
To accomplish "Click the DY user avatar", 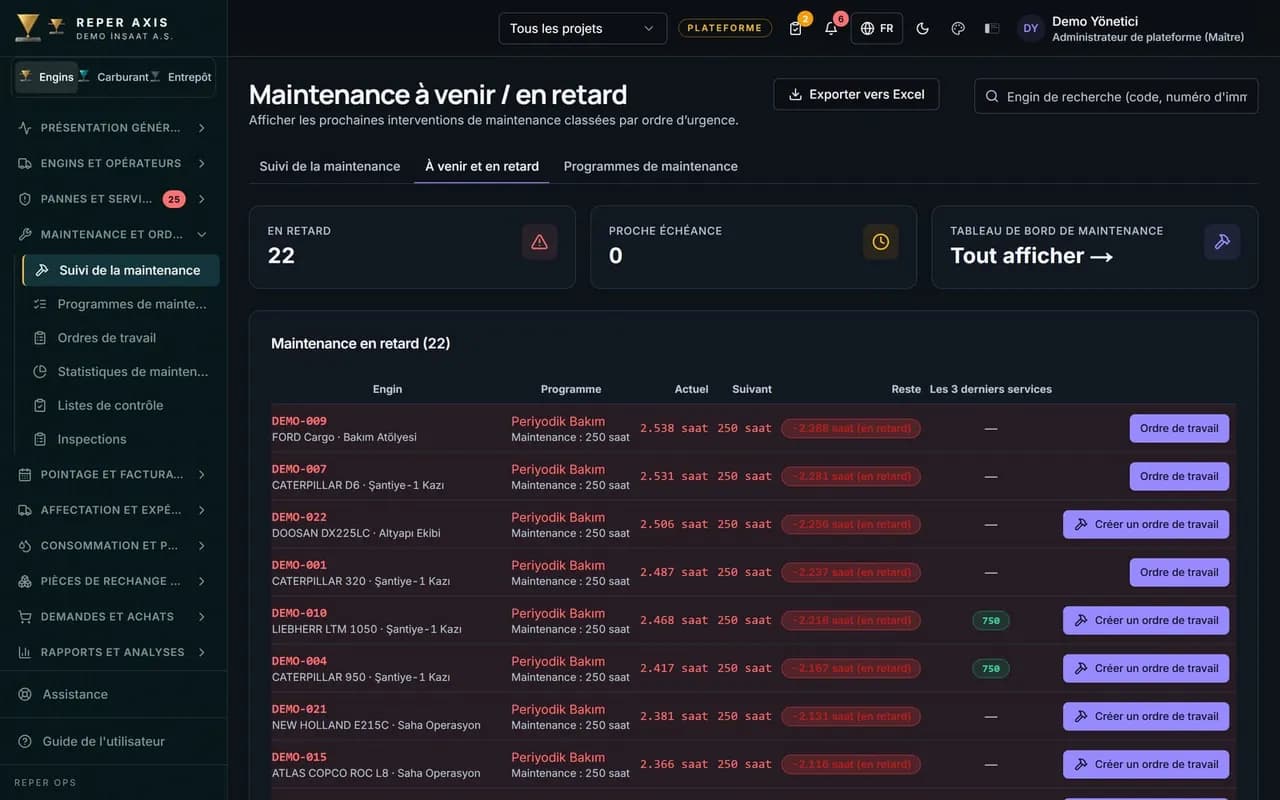I will (x=1031, y=28).
